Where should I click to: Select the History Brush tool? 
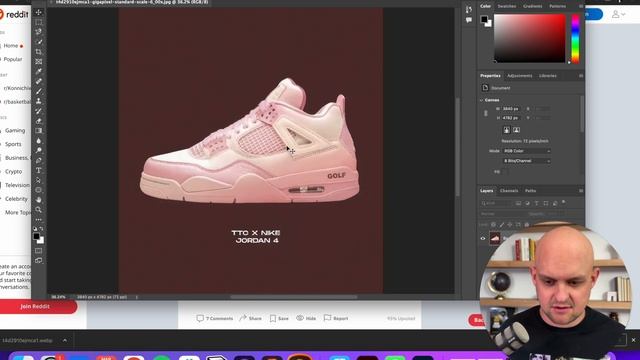39,111
